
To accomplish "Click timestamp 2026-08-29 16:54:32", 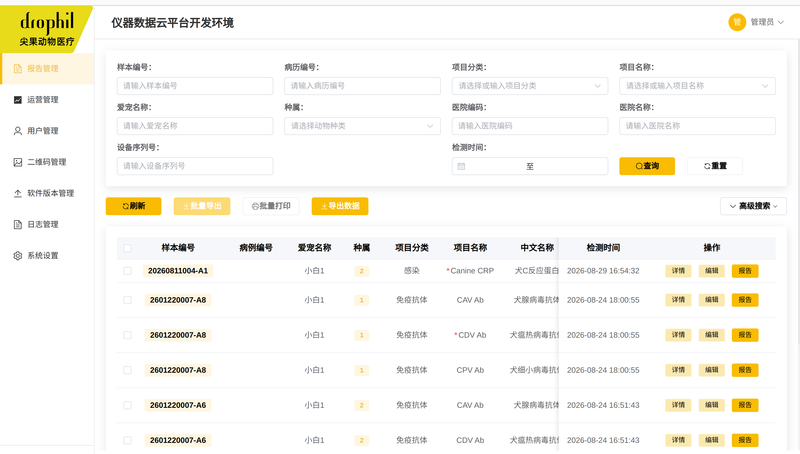I will pyautogui.click(x=603, y=271).
